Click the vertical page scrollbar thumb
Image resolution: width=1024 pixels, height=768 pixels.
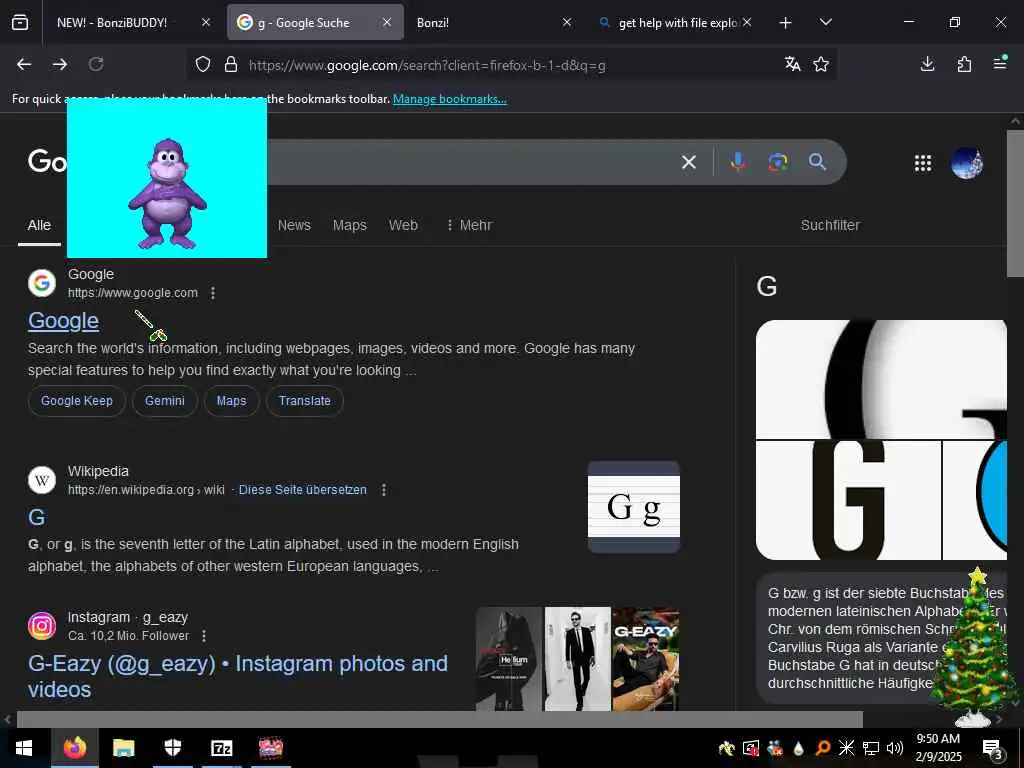1016,204
